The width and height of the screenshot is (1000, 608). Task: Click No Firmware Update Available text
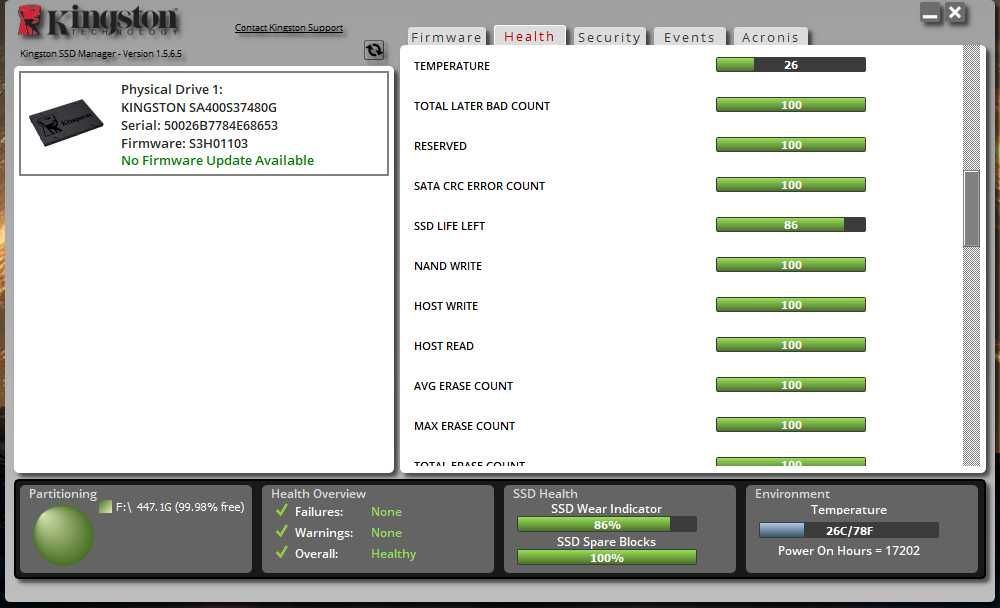tap(217, 160)
